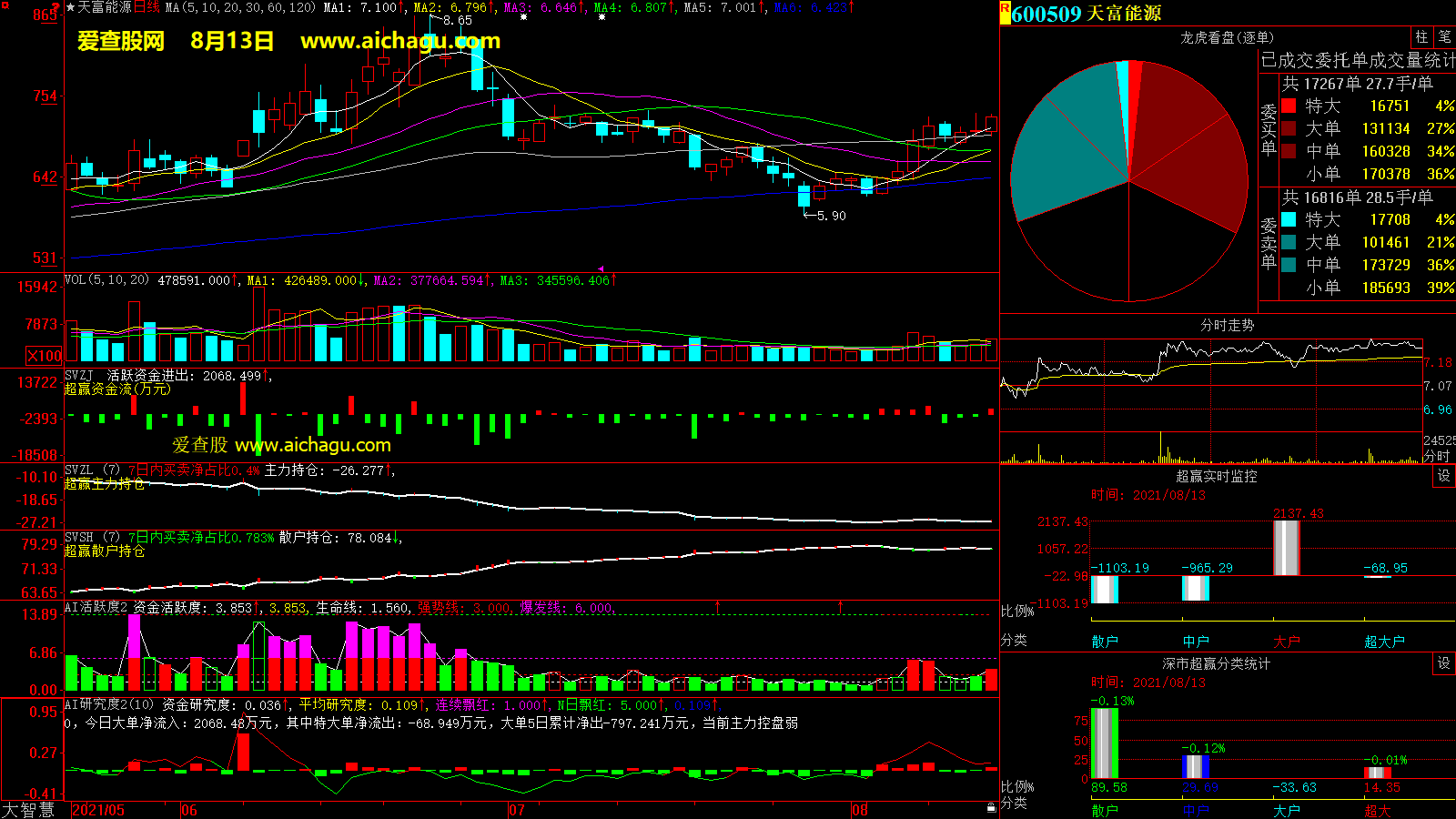Click the 大智慧 label in the bottom-left corner
This screenshot has width=1456, height=819.
tap(28, 810)
